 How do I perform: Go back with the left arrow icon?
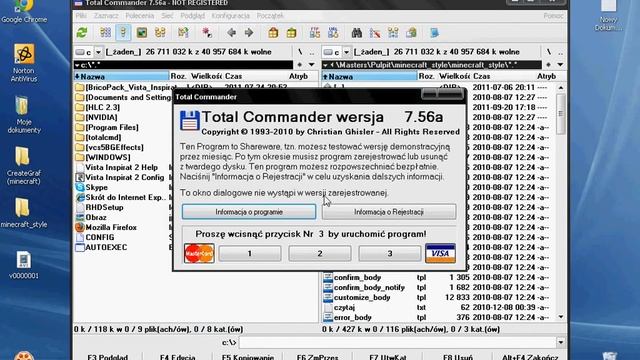tap(231, 33)
